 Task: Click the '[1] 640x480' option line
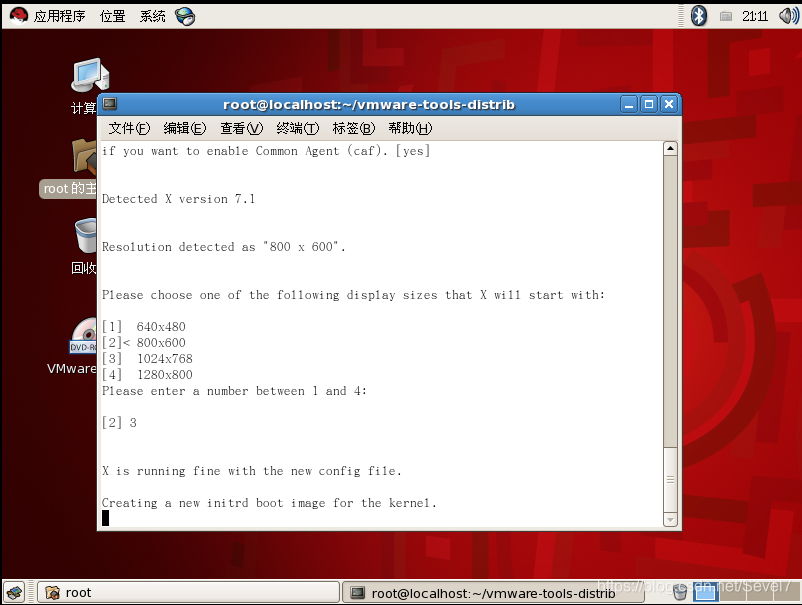144,327
